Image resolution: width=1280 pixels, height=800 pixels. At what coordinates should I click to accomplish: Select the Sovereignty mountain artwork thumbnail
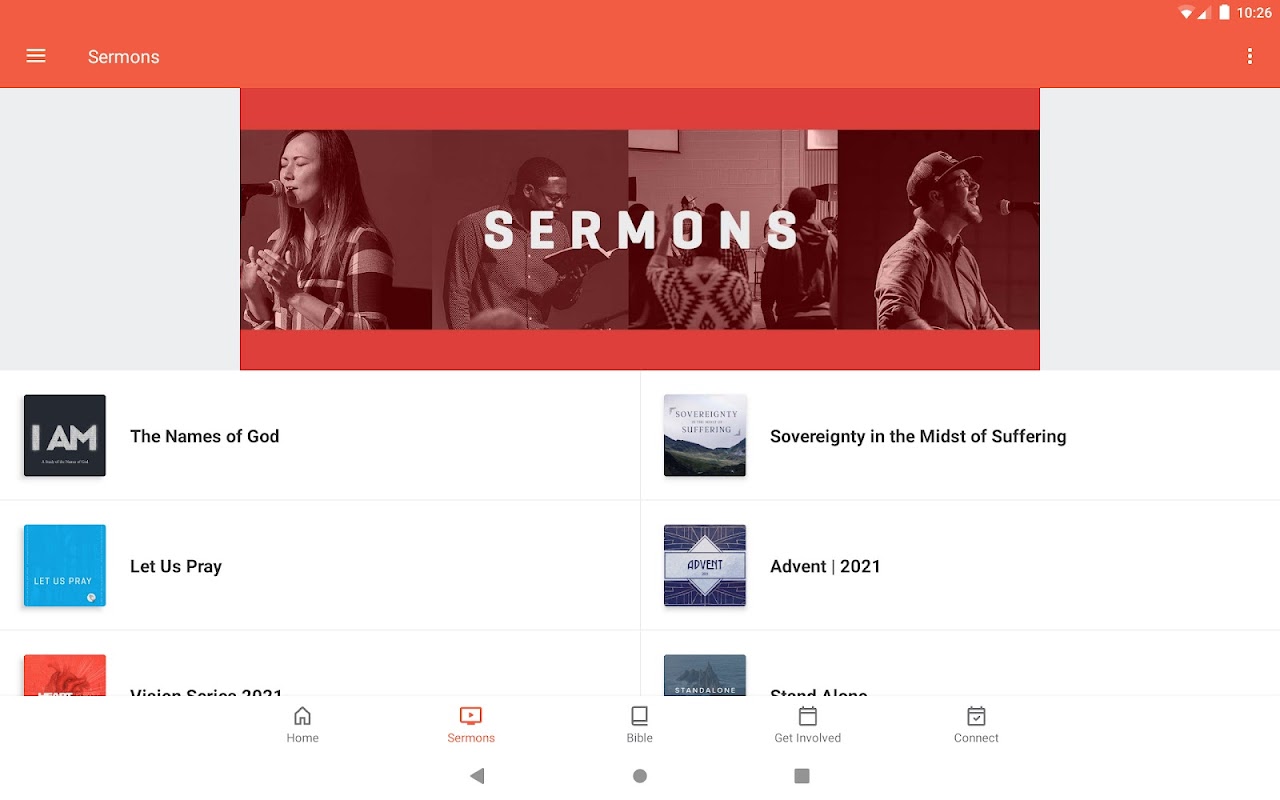click(x=705, y=435)
